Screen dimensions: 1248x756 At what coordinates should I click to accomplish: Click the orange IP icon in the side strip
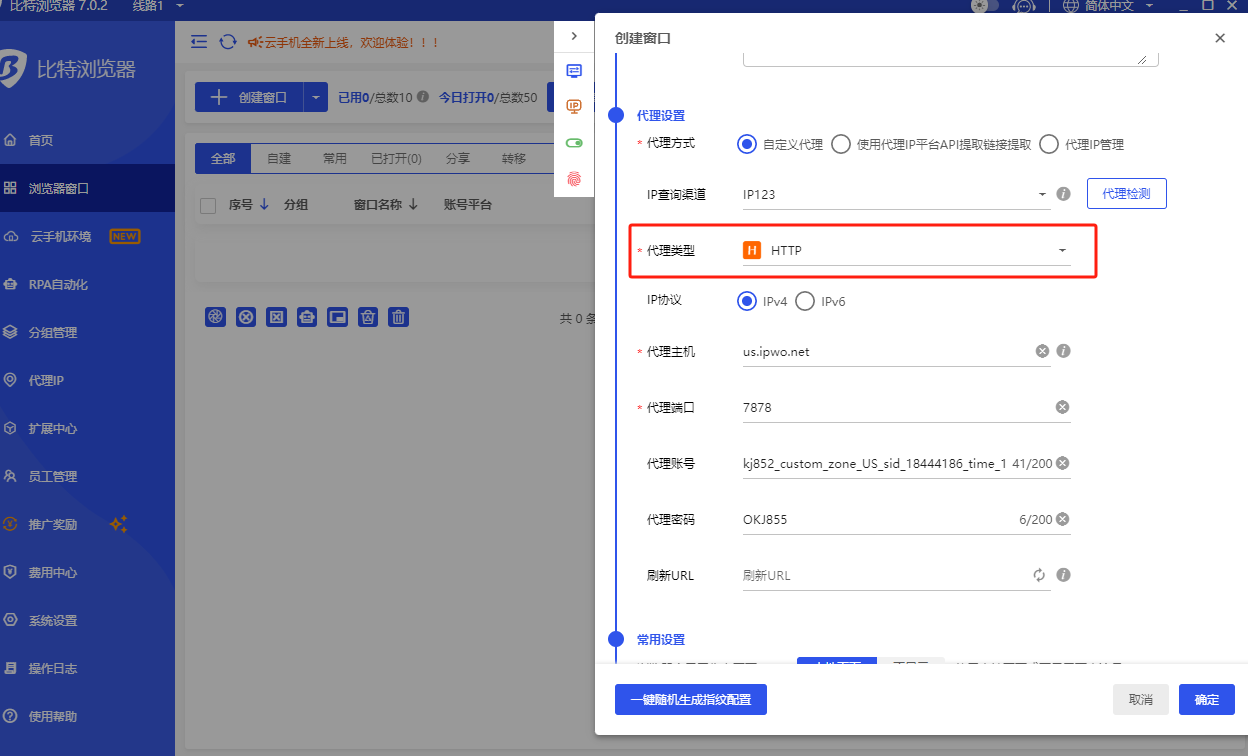point(574,106)
